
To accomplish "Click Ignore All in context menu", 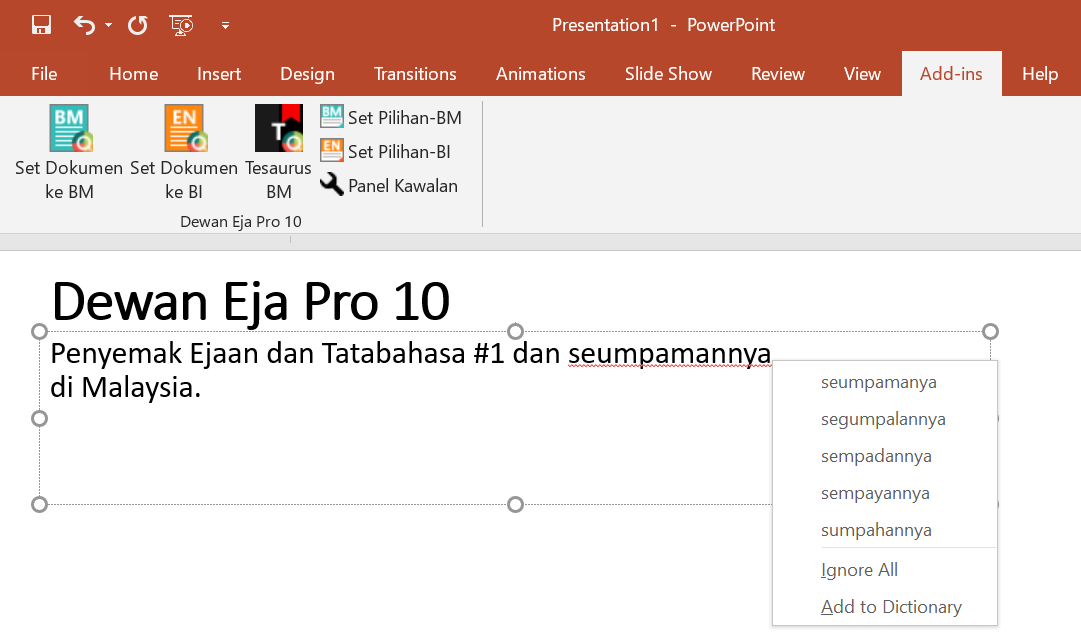I will 859,570.
